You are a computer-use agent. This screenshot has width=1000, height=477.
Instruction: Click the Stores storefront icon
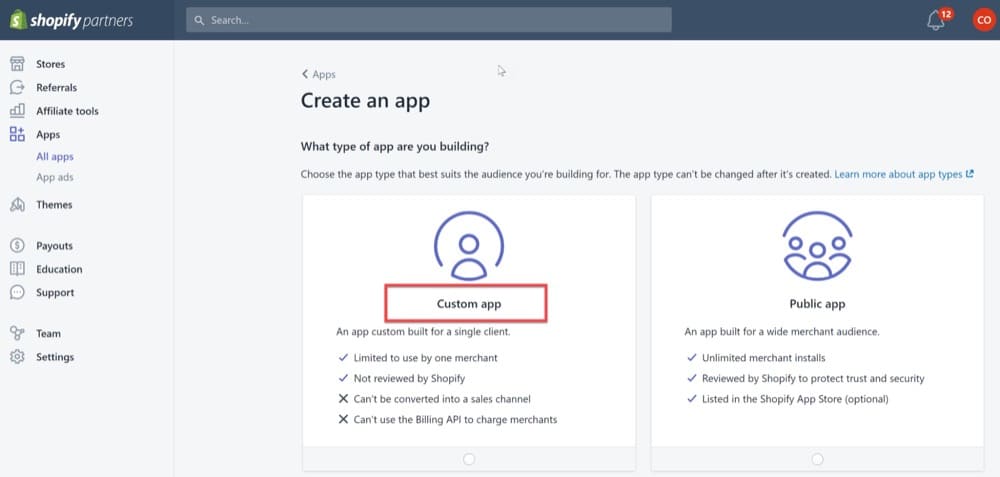[x=17, y=64]
